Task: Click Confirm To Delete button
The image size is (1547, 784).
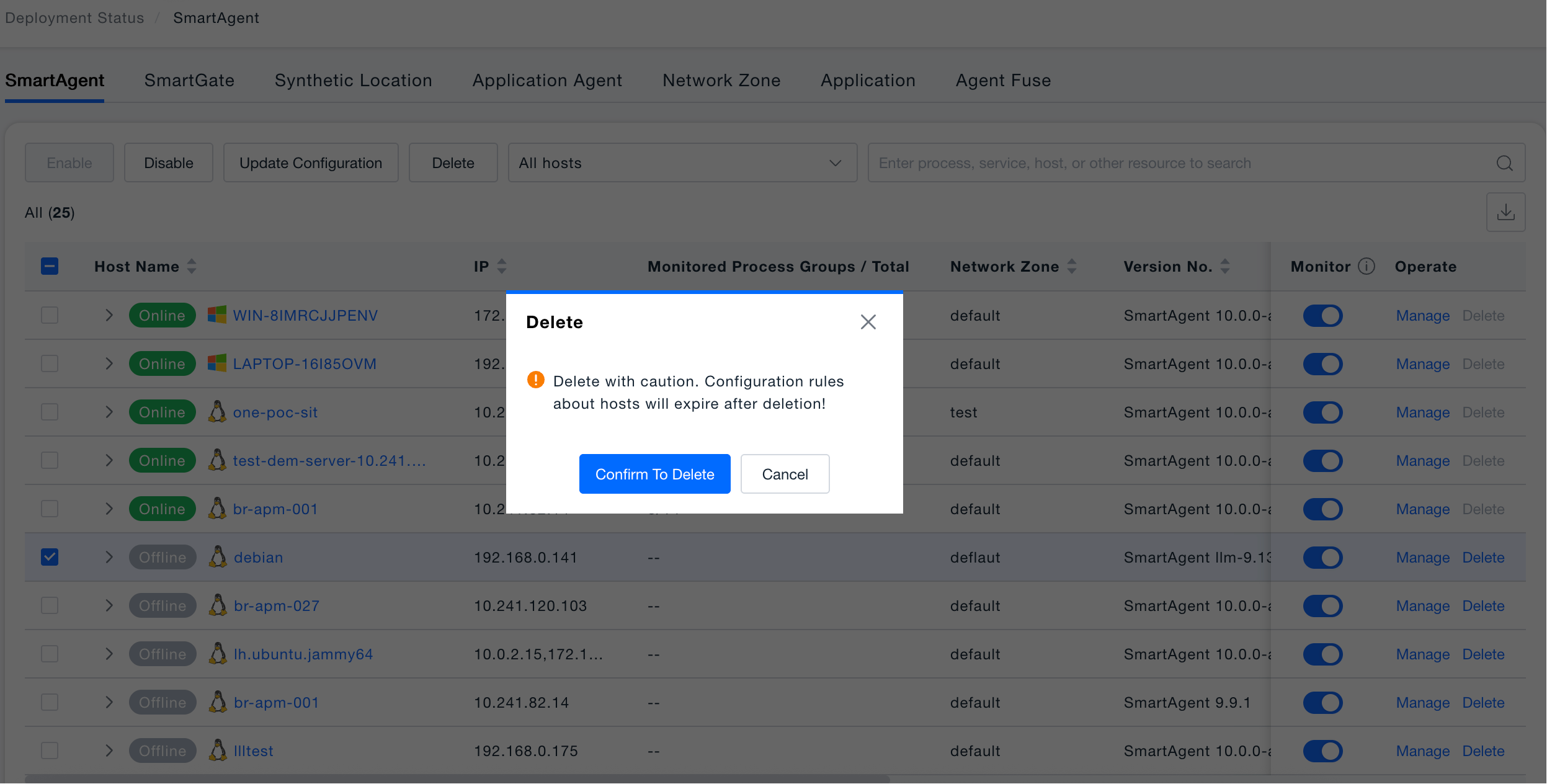Action: coord(654,474)
